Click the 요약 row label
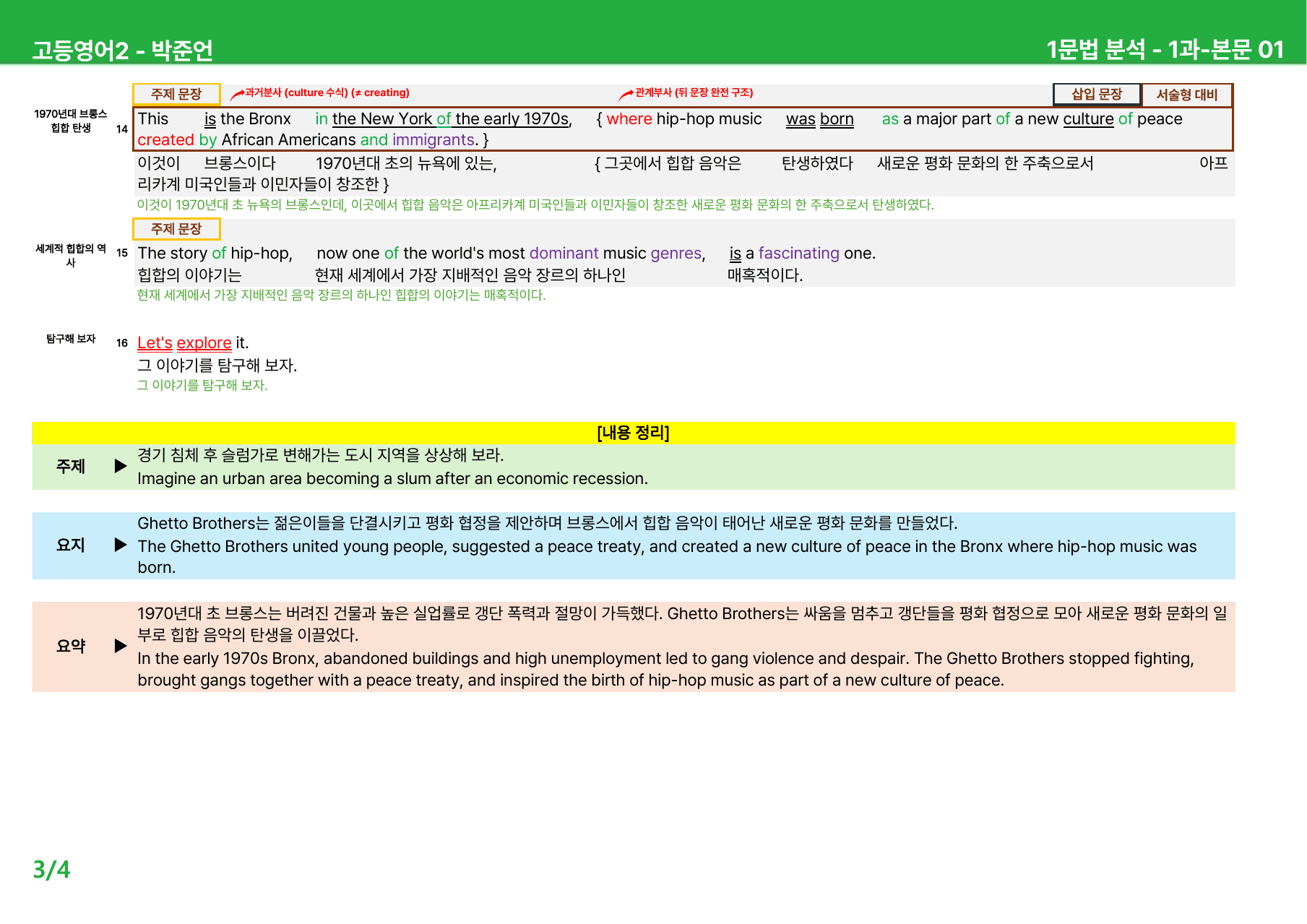 71,647
